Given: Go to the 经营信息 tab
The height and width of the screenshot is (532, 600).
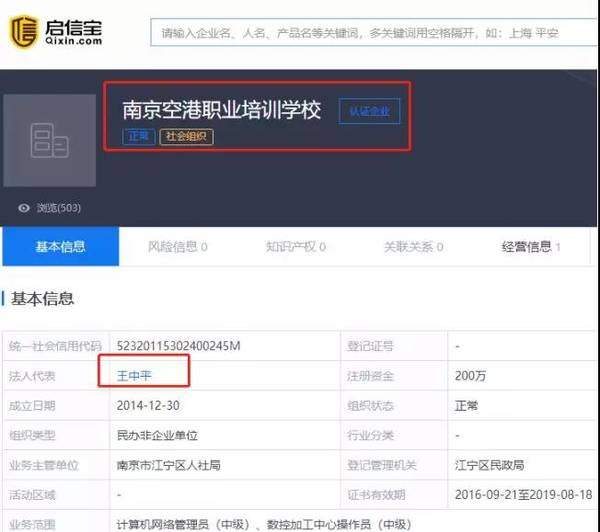Looking at the screenshot, I should click(x=531, y=247).
